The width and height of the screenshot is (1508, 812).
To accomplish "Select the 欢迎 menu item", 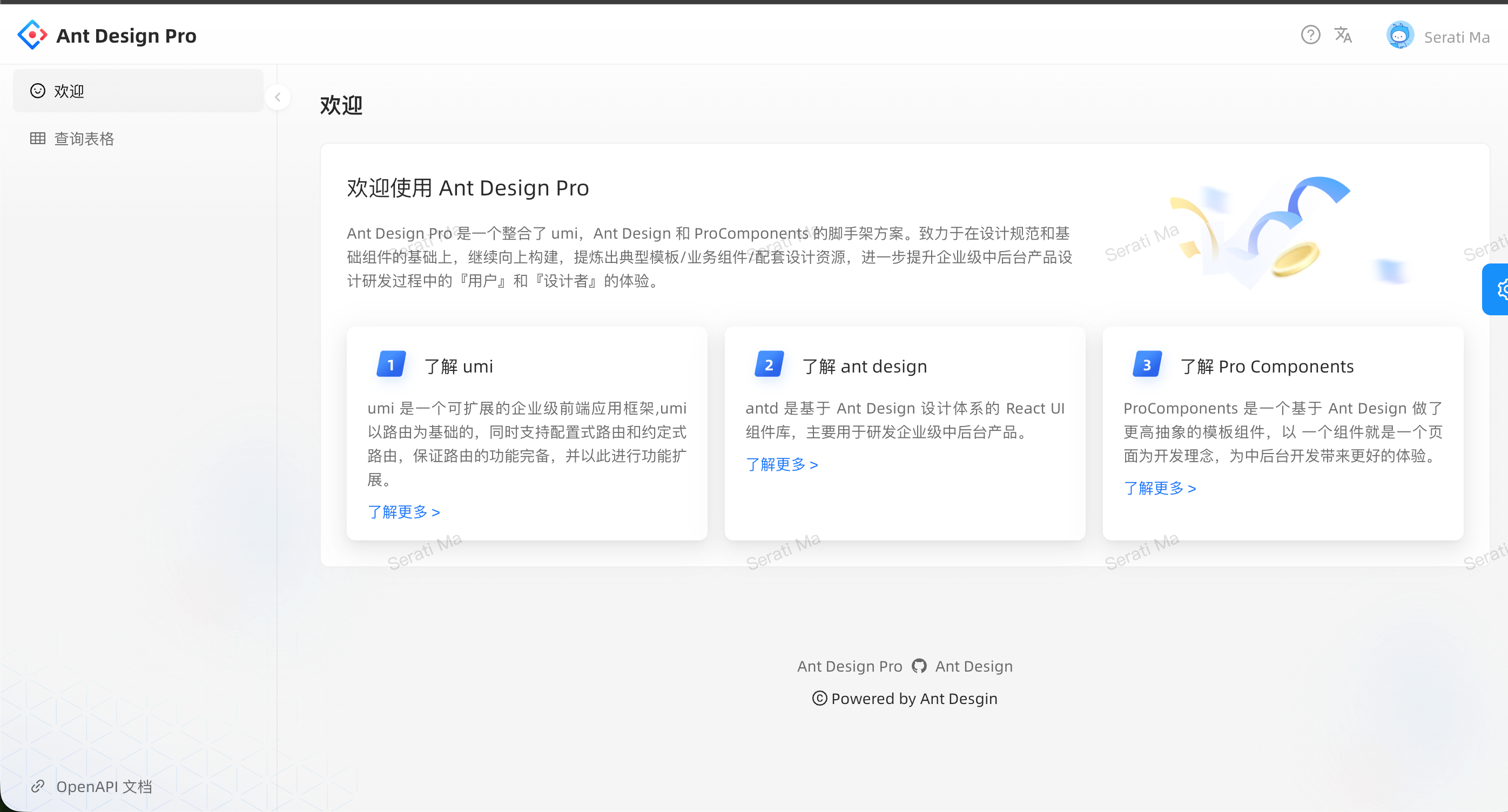I will point(69,91).
